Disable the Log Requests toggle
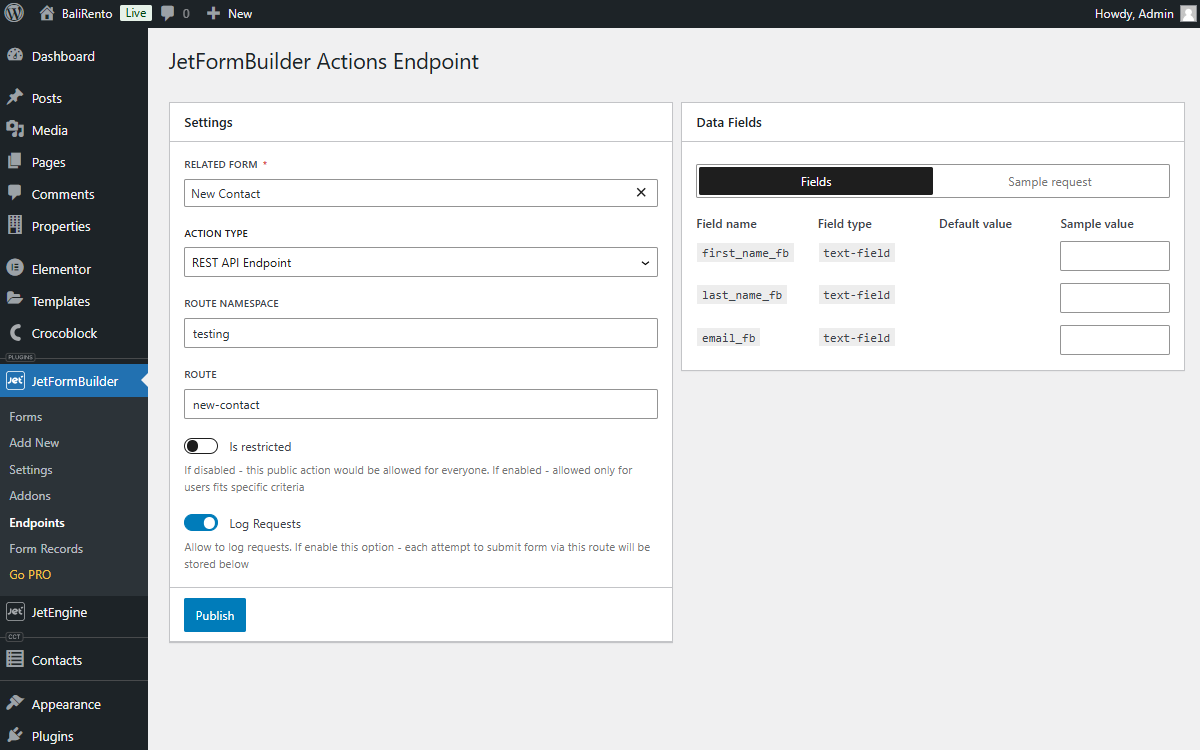 pos(200,522)
